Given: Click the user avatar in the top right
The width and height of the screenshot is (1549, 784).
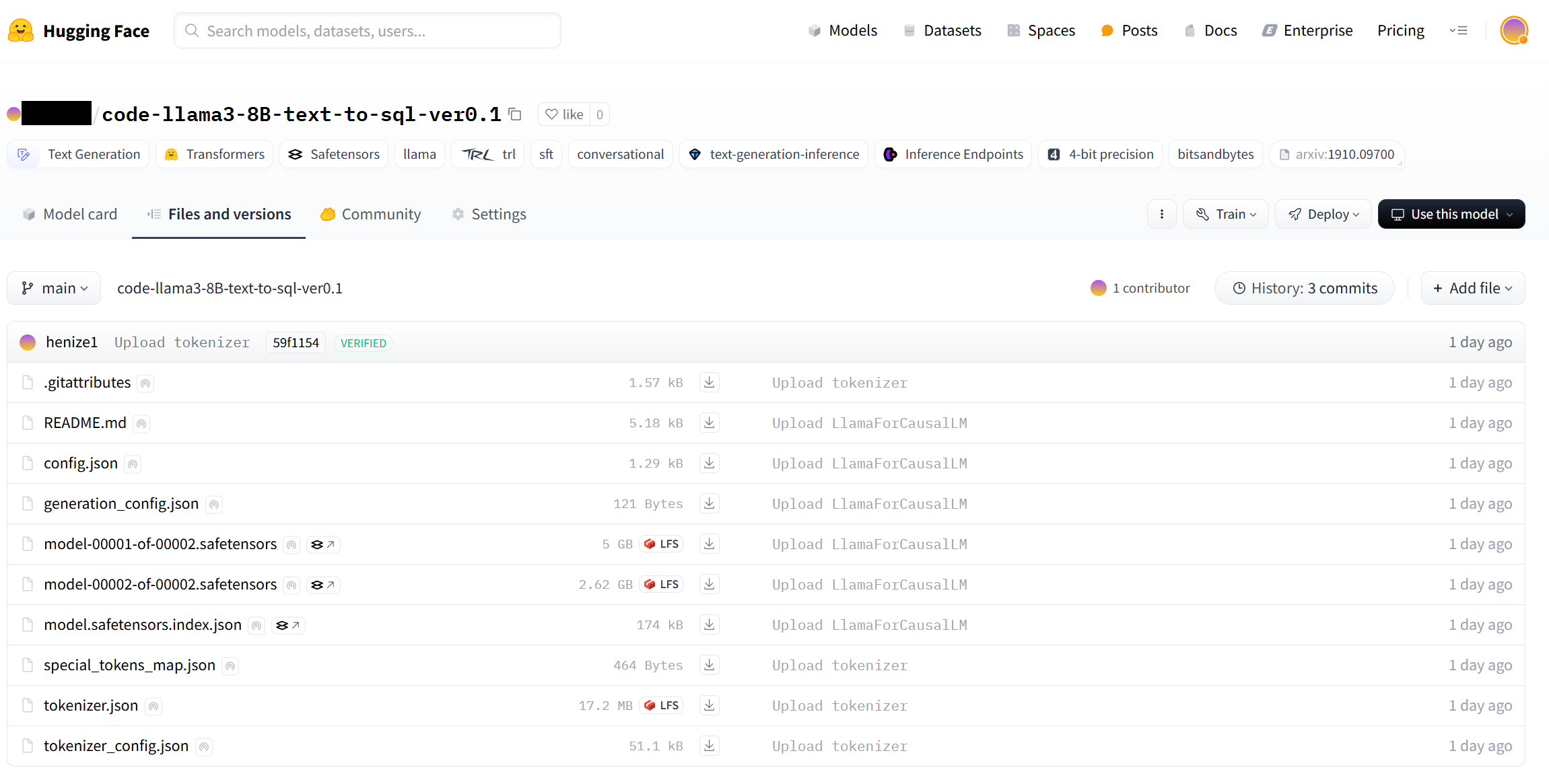Looking at the screenshot, I should [x=1513, y=30].
